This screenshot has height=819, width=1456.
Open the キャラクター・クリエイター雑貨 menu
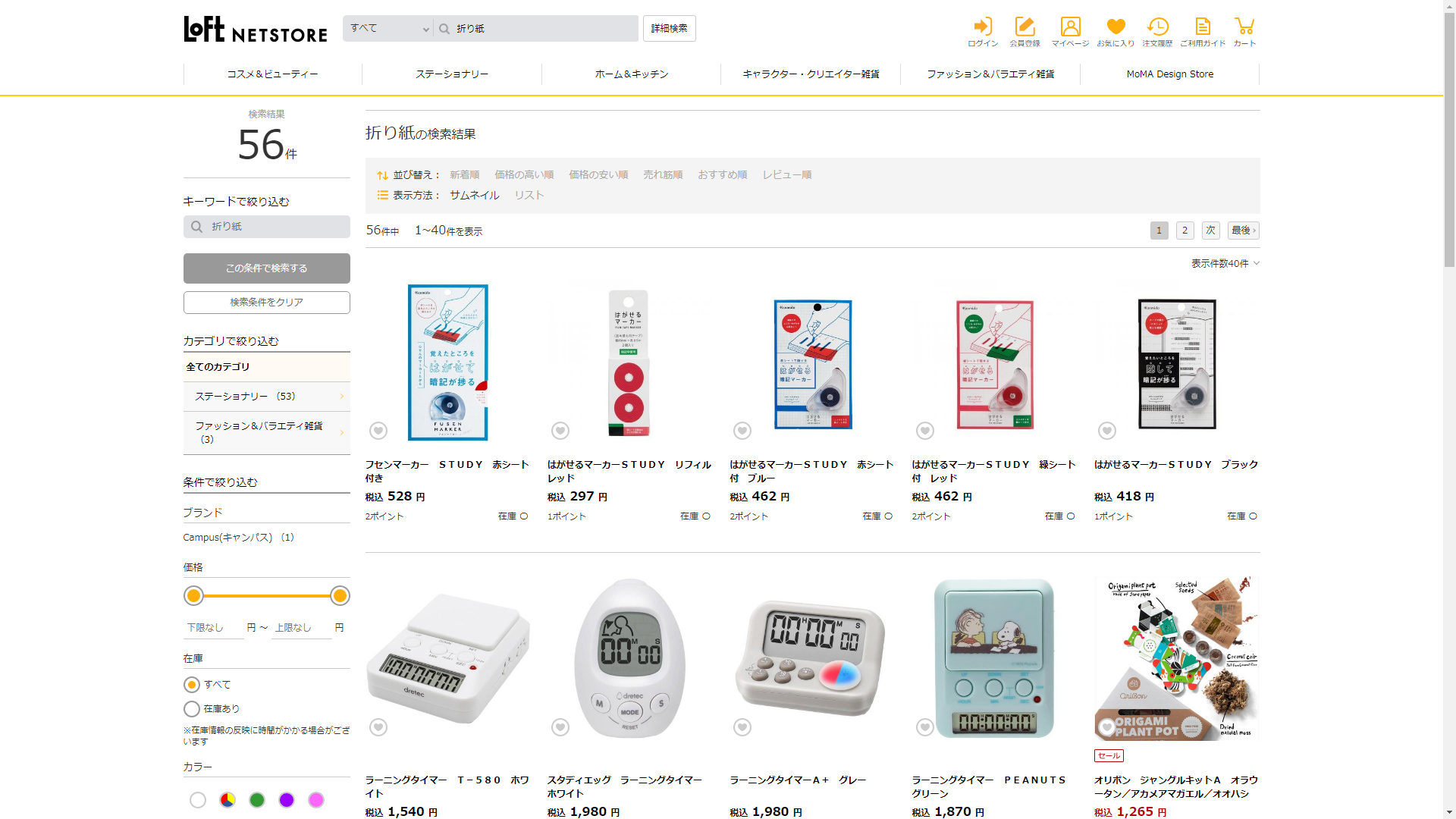811,74
